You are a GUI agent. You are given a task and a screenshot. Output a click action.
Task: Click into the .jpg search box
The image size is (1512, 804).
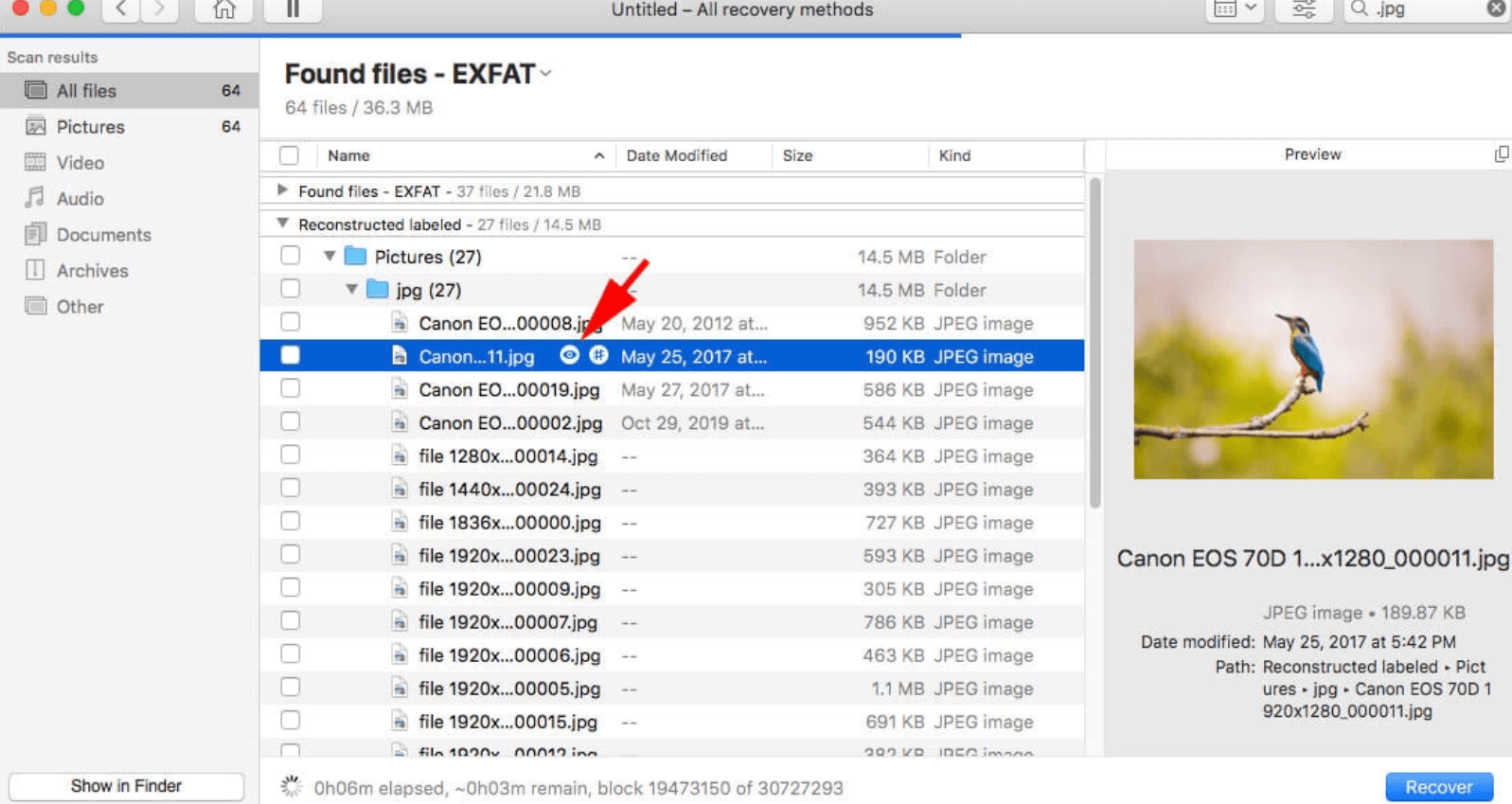tap(1427, 9)
